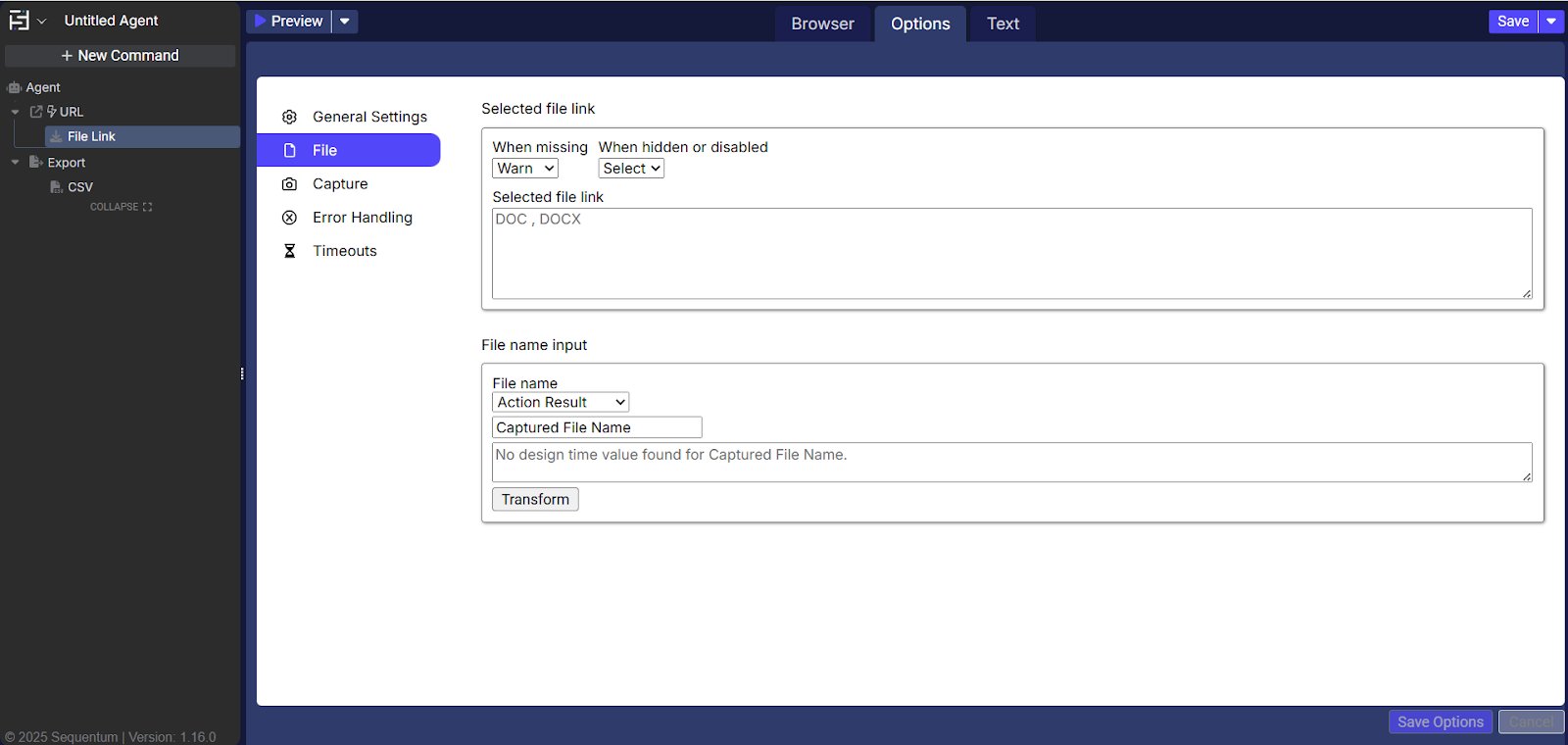Image resolution: width=1568 pixels, height=745 pixels.
Task: Open the dropdown arrow beside the logo
Action: (42, 22)
